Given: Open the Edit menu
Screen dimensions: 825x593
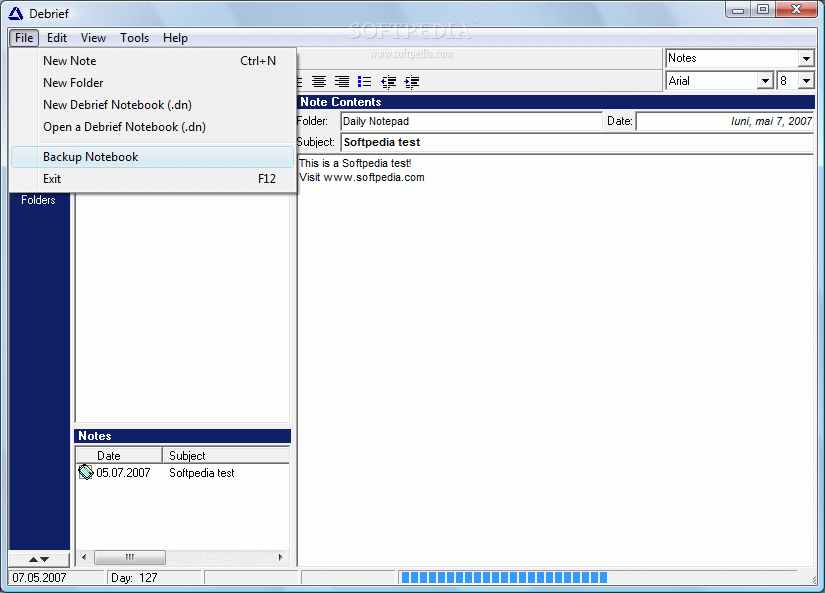Looking at the screenshot, I should click(57, 38).
